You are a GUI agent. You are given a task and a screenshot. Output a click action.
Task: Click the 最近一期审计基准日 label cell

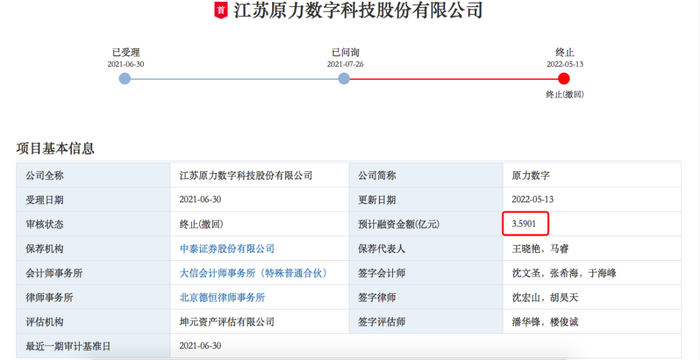coord(93,346)
